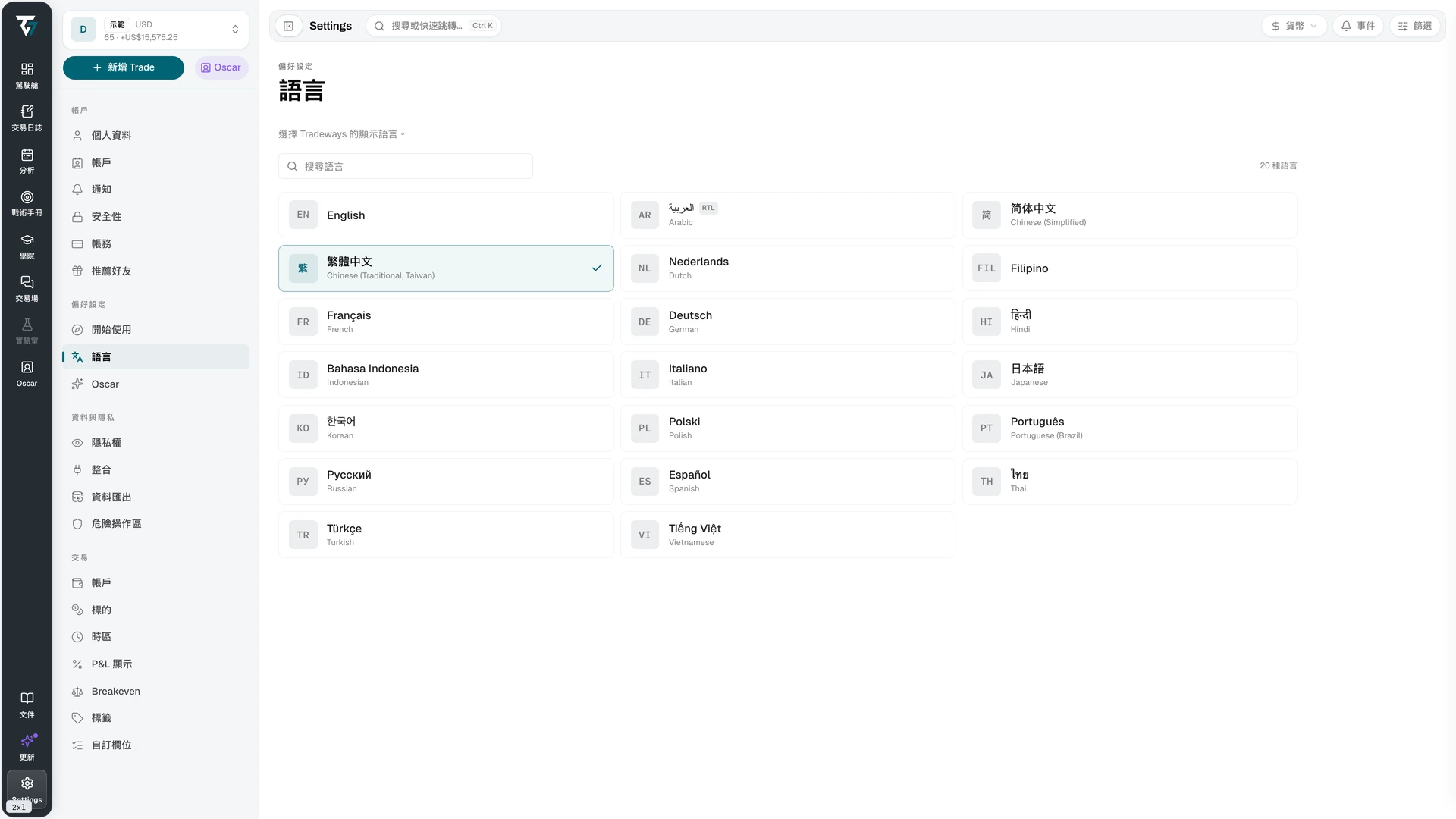
Task: Open 標的 instruments settings
Action: pos(155,610)
